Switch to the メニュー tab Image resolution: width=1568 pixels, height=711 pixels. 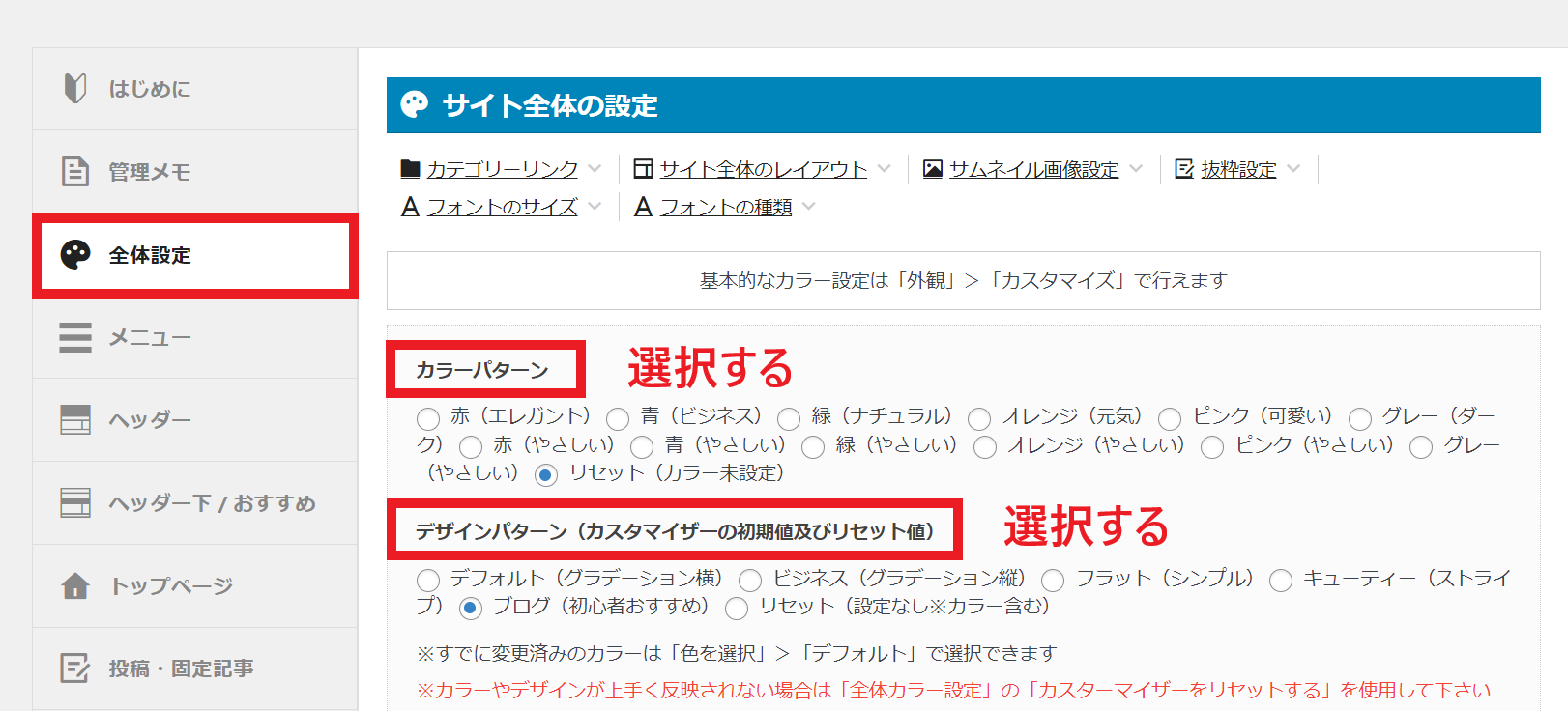click(x=195, y=338)
